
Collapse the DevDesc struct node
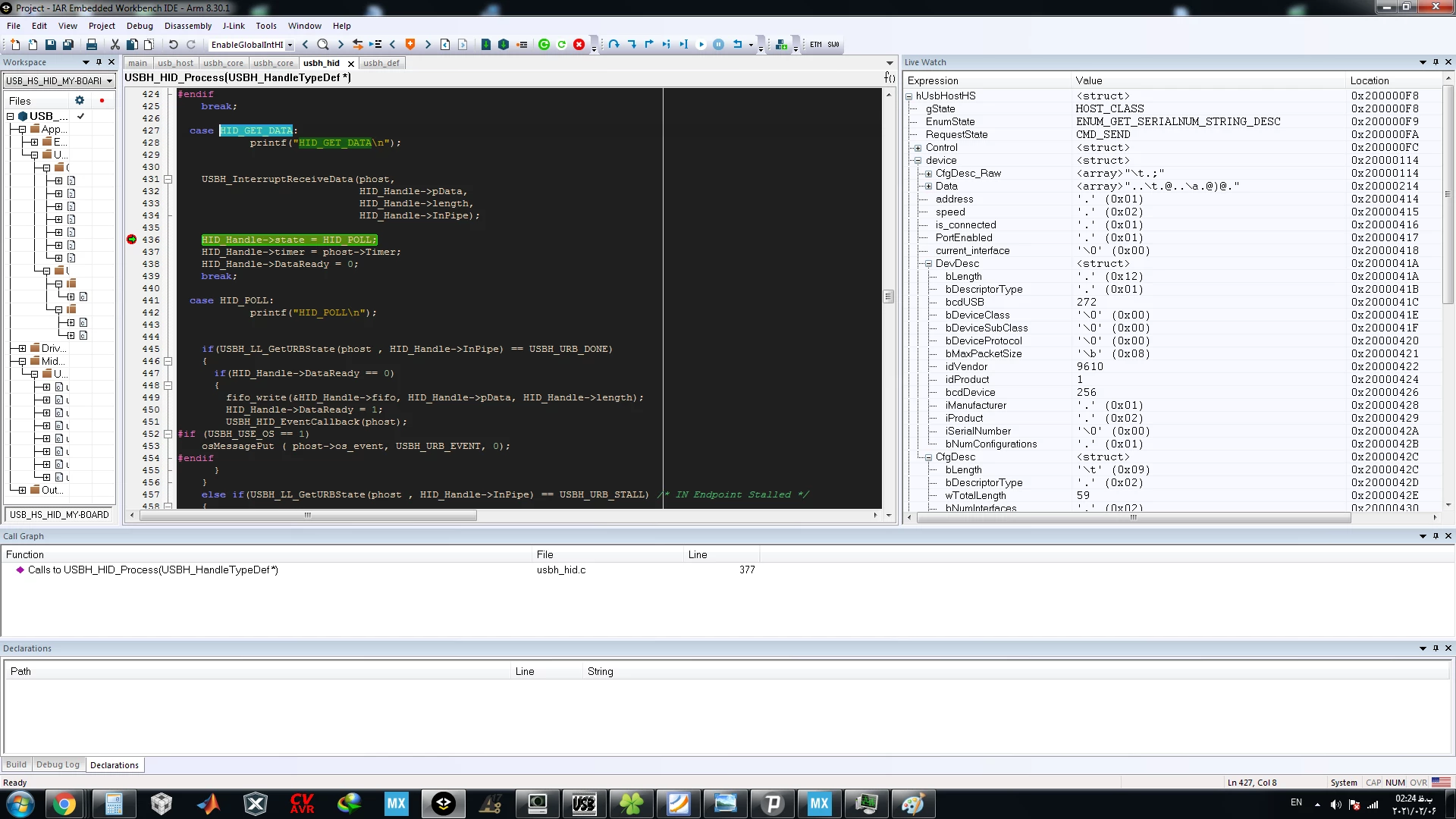(x=927, y=264)
